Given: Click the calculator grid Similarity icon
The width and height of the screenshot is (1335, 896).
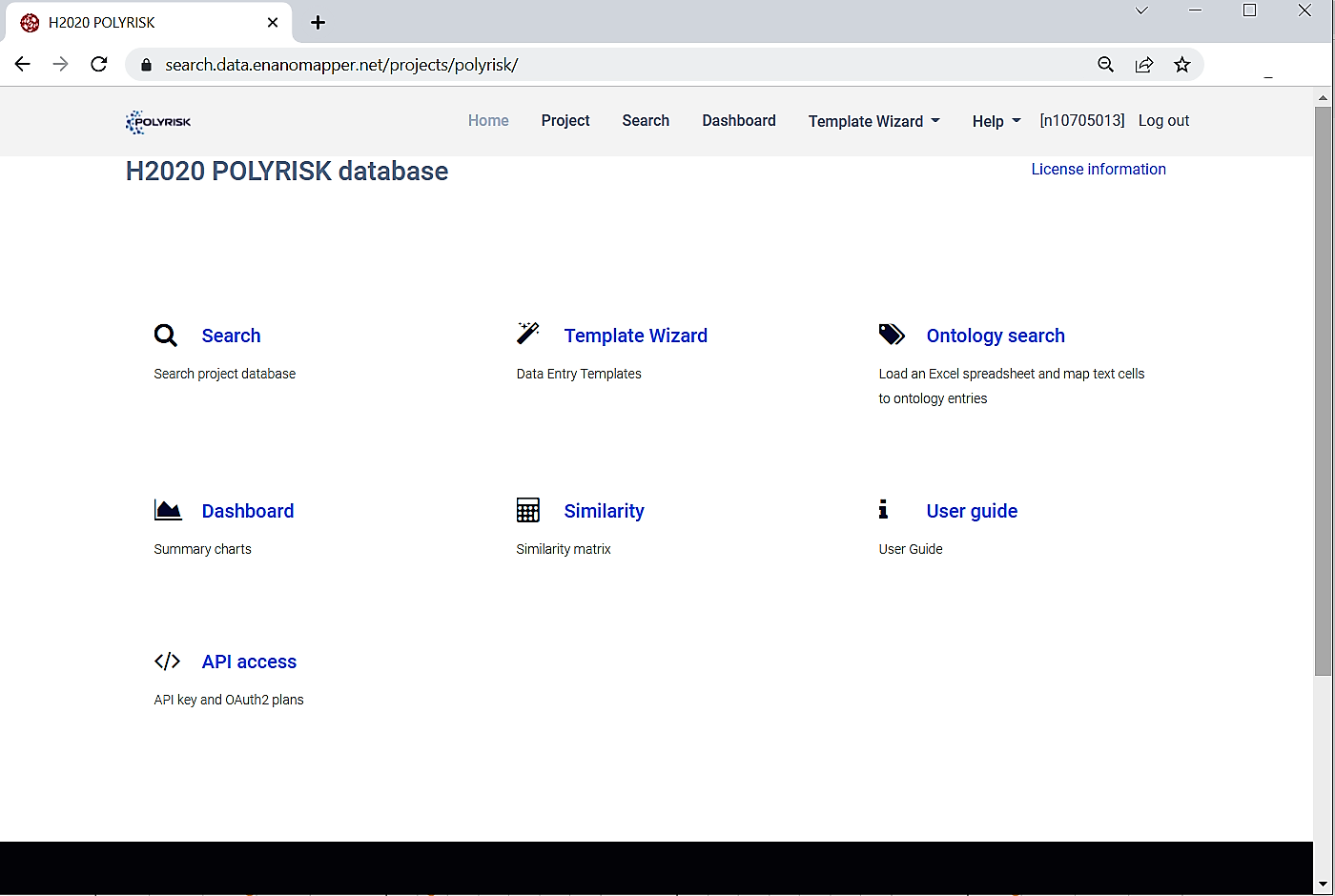Looking at the screenshot, I should pos(528,510).
